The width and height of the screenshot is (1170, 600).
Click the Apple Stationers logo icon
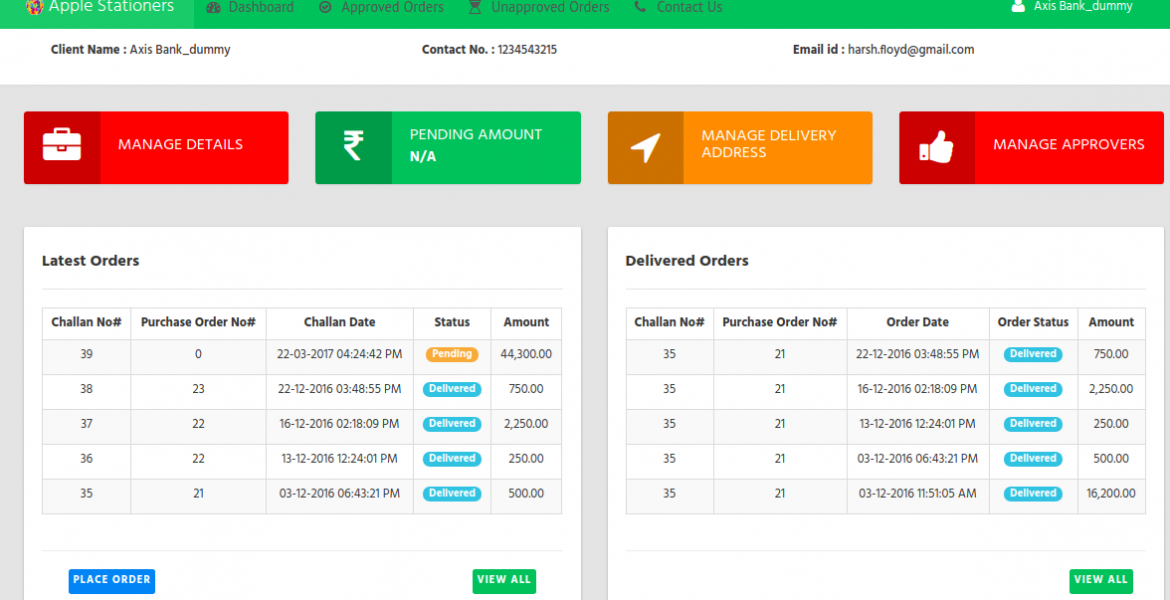pos(33,6)
